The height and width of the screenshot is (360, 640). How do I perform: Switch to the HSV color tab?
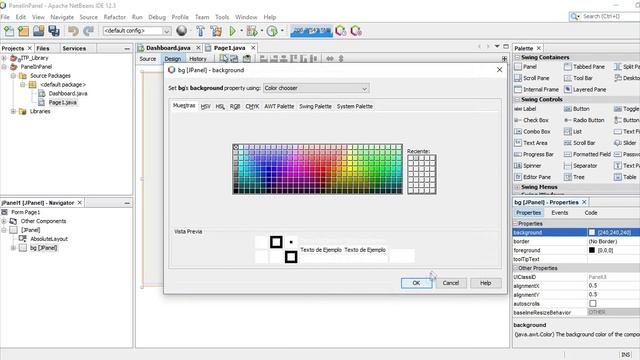click(x=205, y=107)
